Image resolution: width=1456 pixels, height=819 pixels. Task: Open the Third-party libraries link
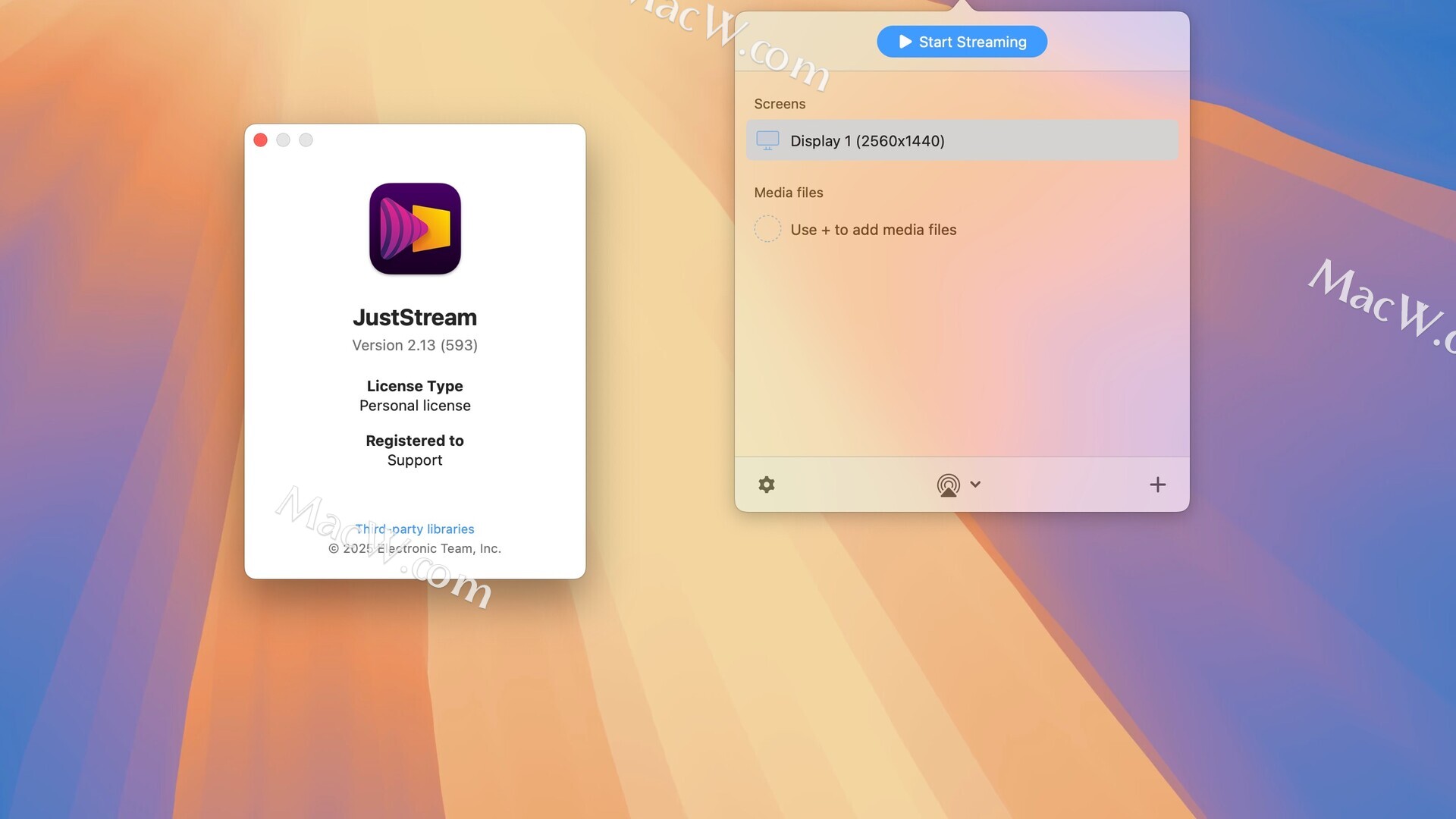[x=415, y=529]
